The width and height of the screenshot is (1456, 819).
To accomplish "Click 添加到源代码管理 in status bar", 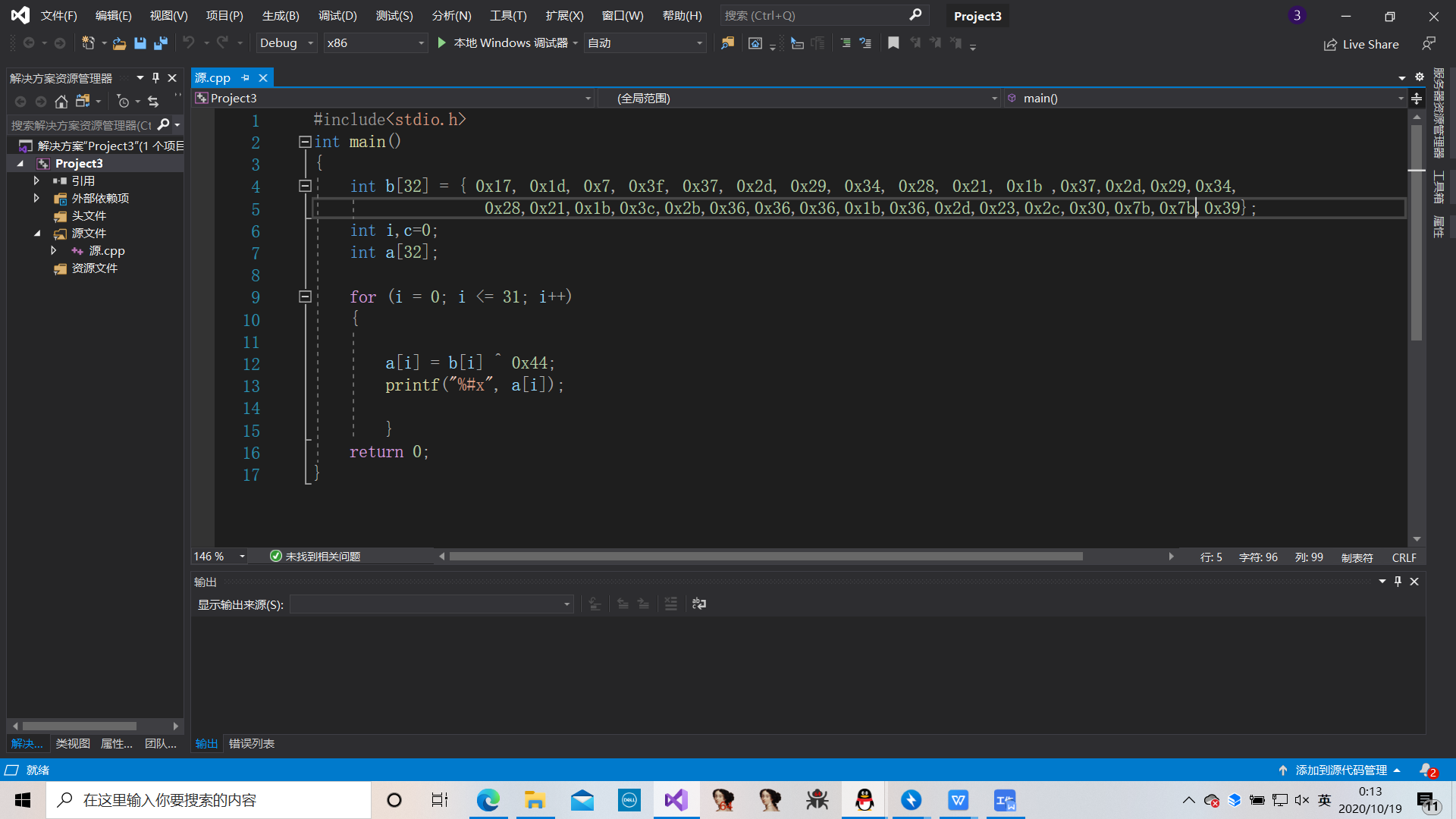I will pos(1341,770).
